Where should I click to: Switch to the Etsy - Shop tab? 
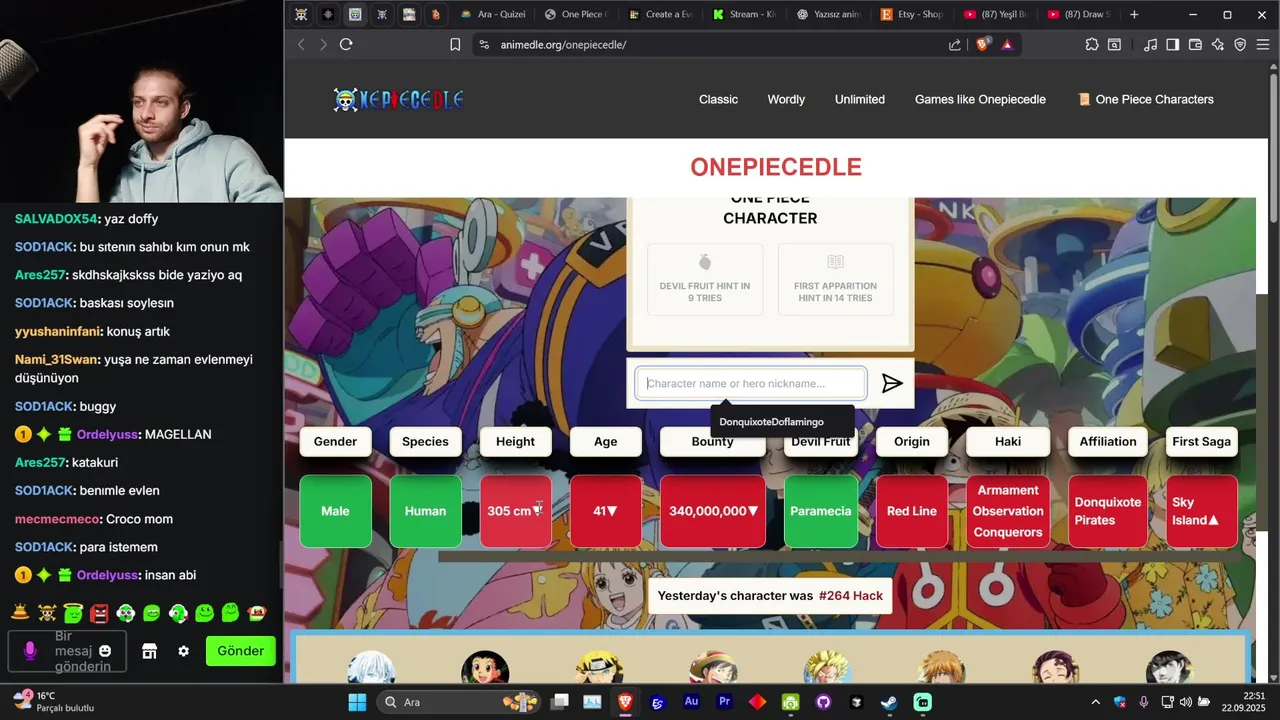tap(912, 14)
